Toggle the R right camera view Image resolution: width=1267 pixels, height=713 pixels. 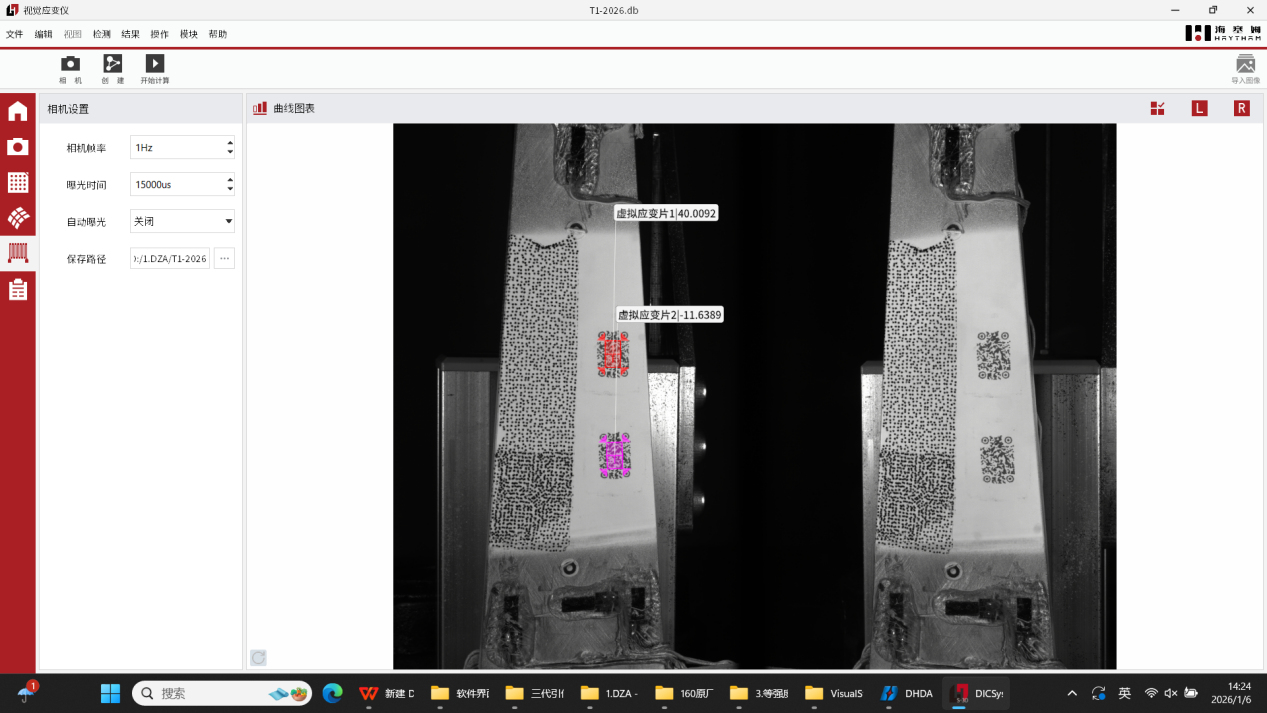pos(1241,108)
